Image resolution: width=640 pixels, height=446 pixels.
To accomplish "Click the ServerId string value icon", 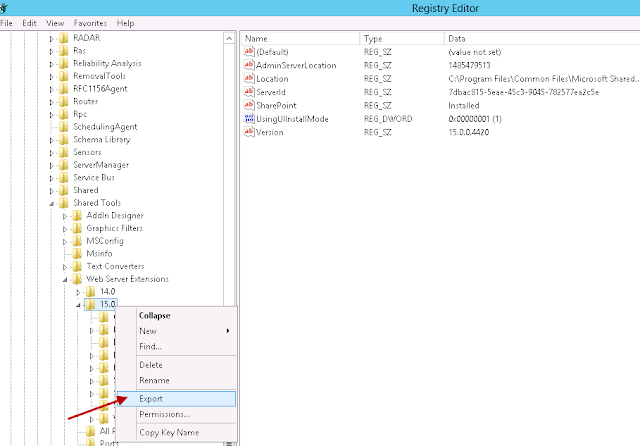I will pos(249,92).
